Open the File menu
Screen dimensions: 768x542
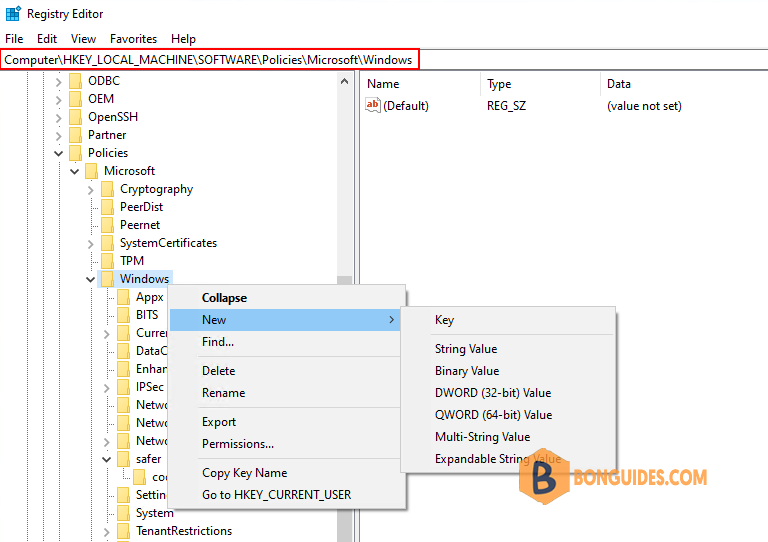14,39
